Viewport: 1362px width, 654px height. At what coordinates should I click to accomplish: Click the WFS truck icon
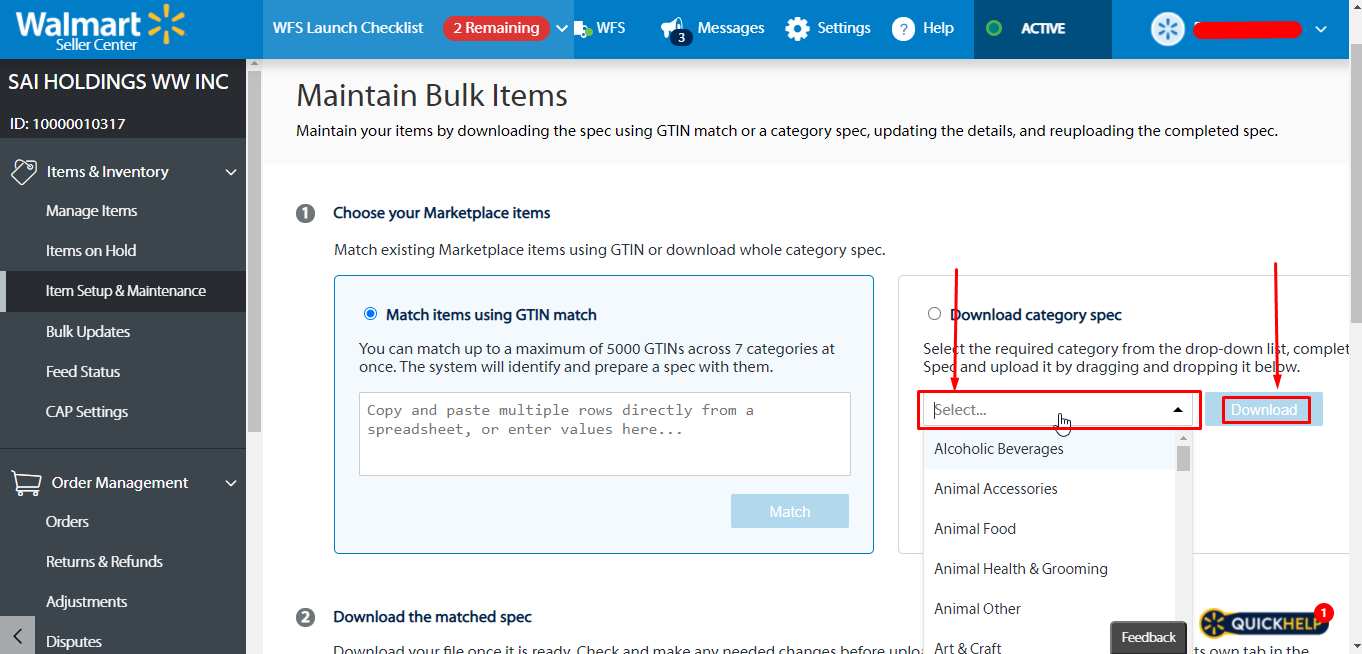click(x=583, y=29)
